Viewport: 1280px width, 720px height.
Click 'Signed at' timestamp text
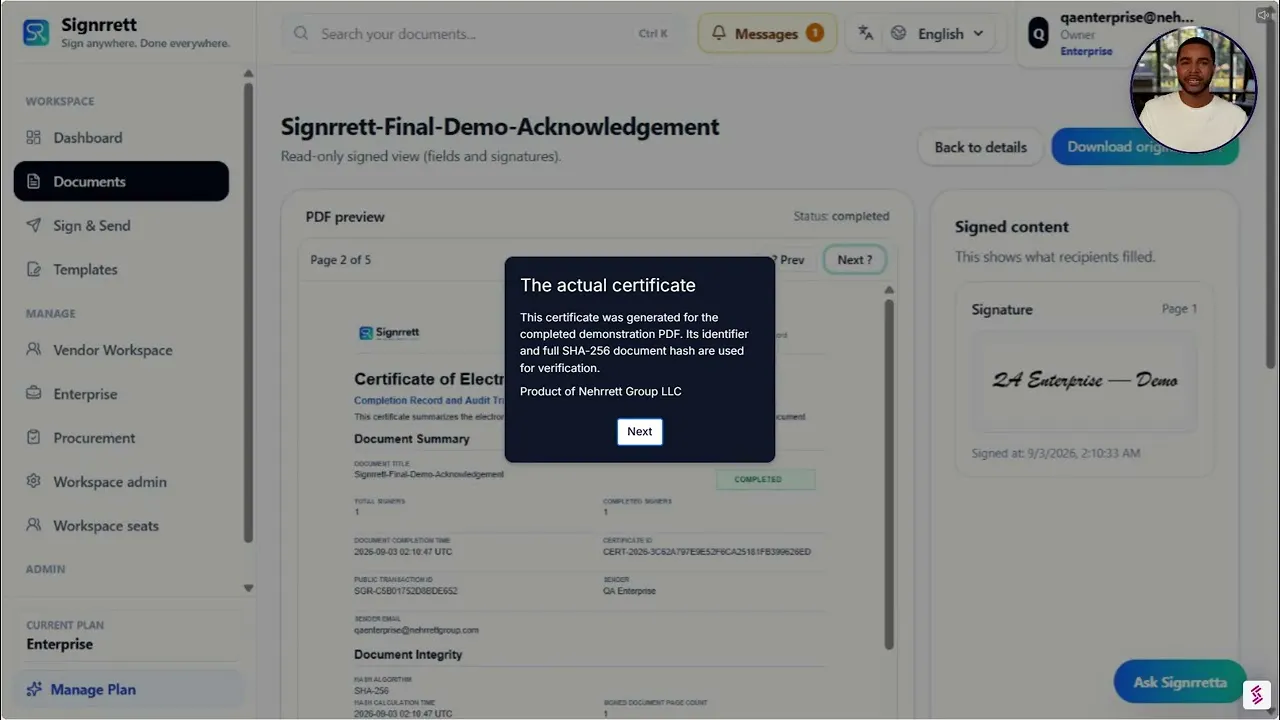pyautogui.click(x=1056, y=453)
